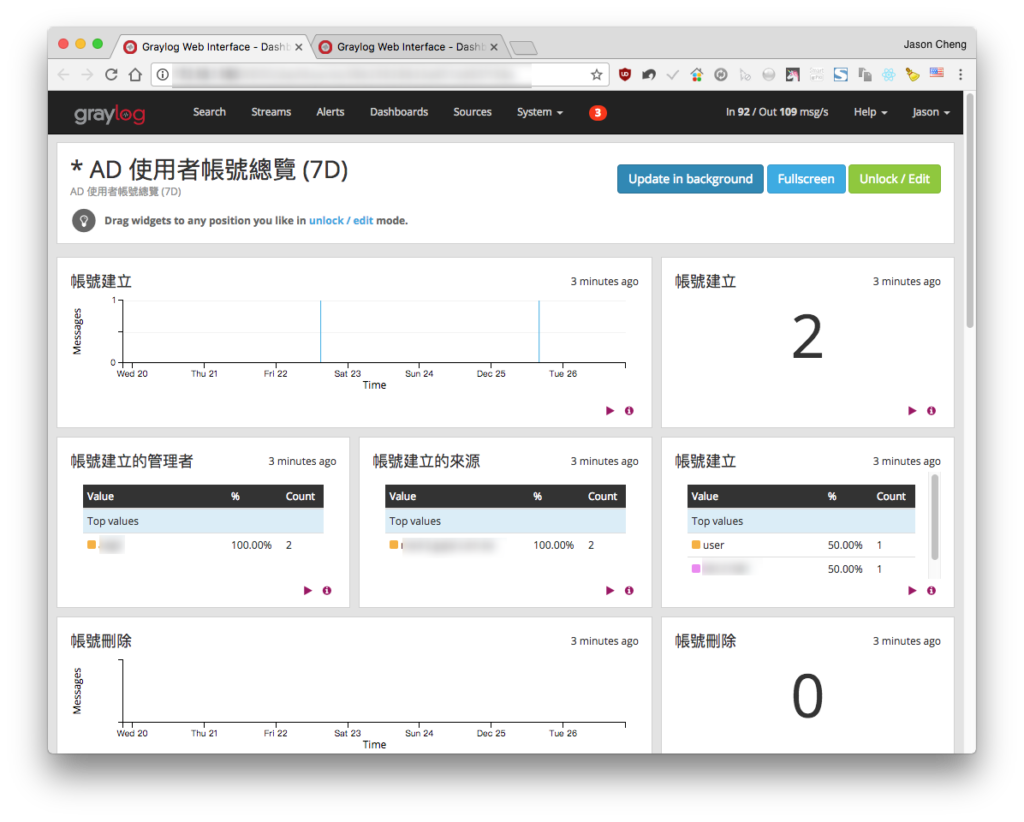
Task: Click the In 92 / Out 109 msg/s throughput
Action: [x=776, y=112]
